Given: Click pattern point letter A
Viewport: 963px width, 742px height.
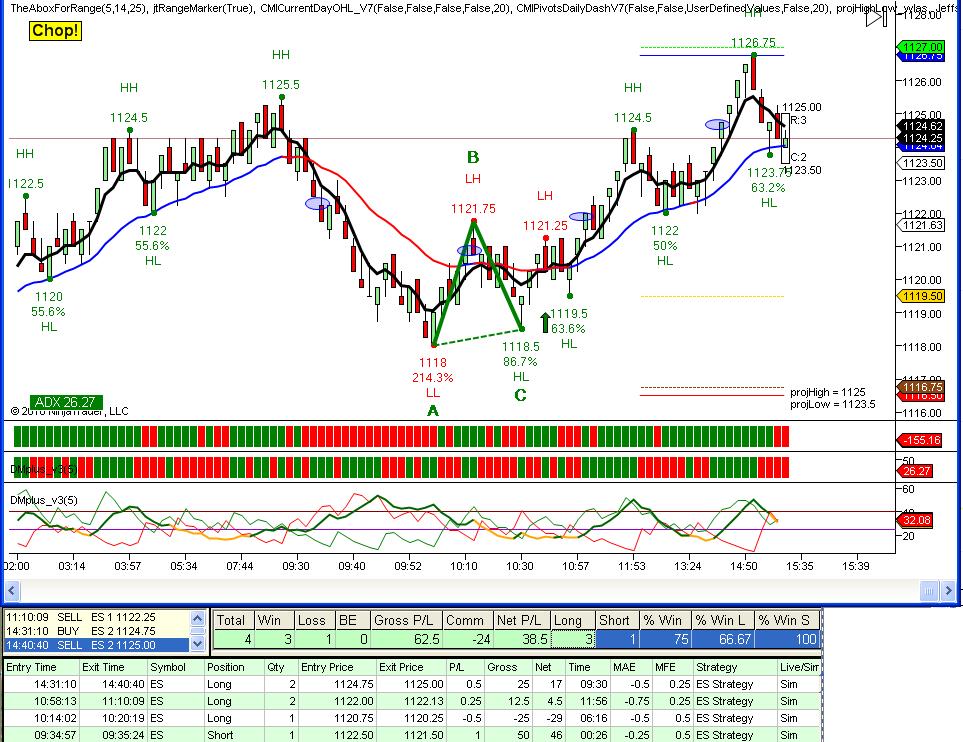Looking at the screenshot, I should pos(433,411).
